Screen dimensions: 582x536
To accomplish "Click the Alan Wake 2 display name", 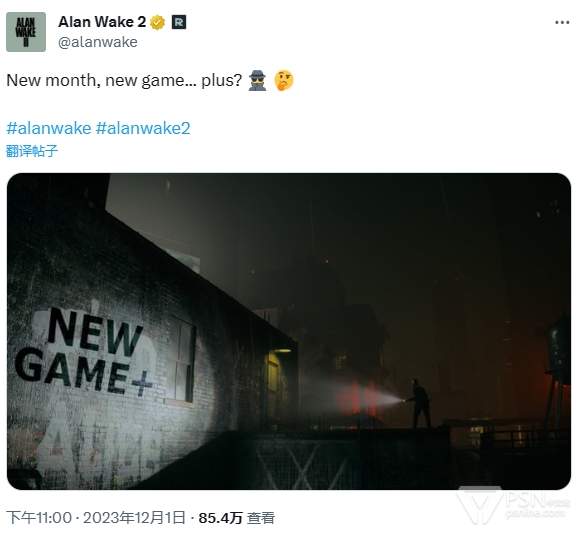I will click(102, 22).
